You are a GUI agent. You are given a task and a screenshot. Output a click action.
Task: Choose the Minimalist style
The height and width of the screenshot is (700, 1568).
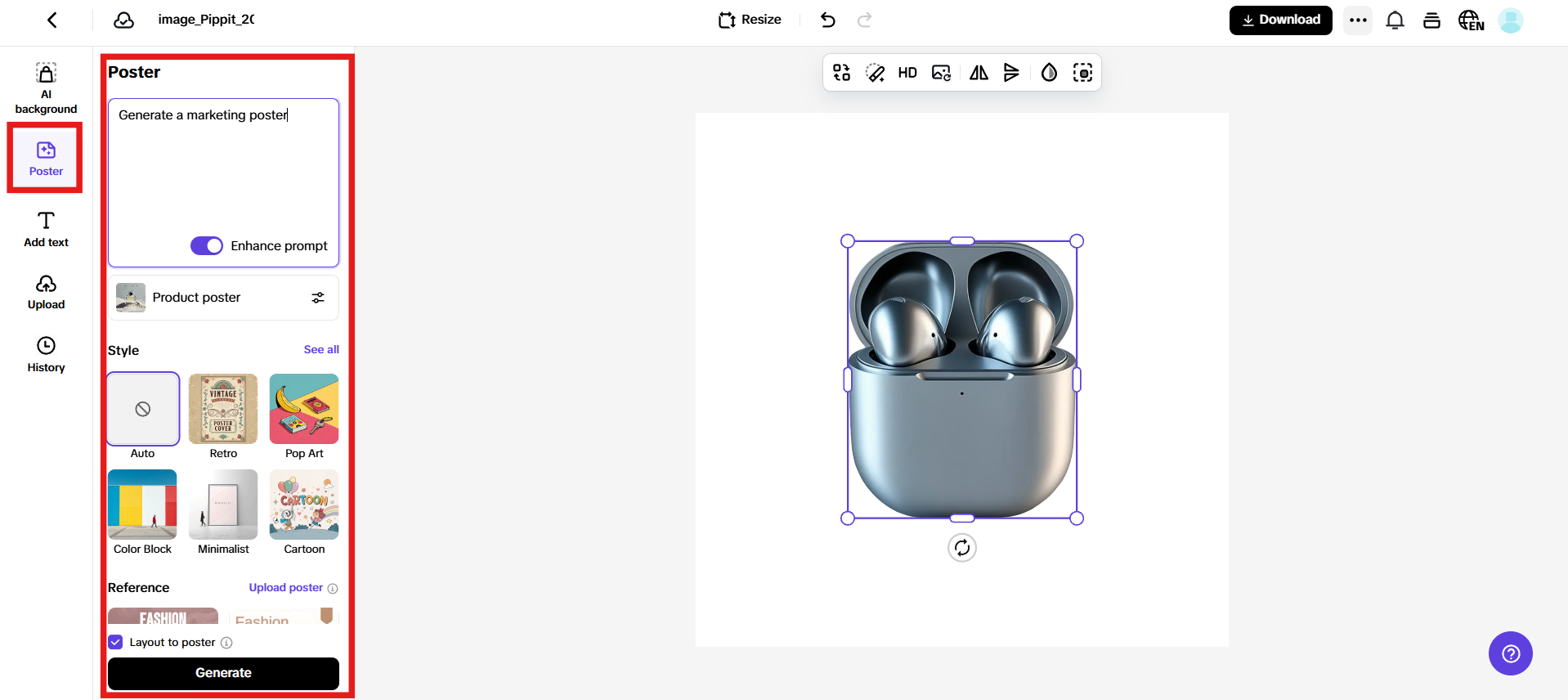pyautogui.click(x=223, y=512)
